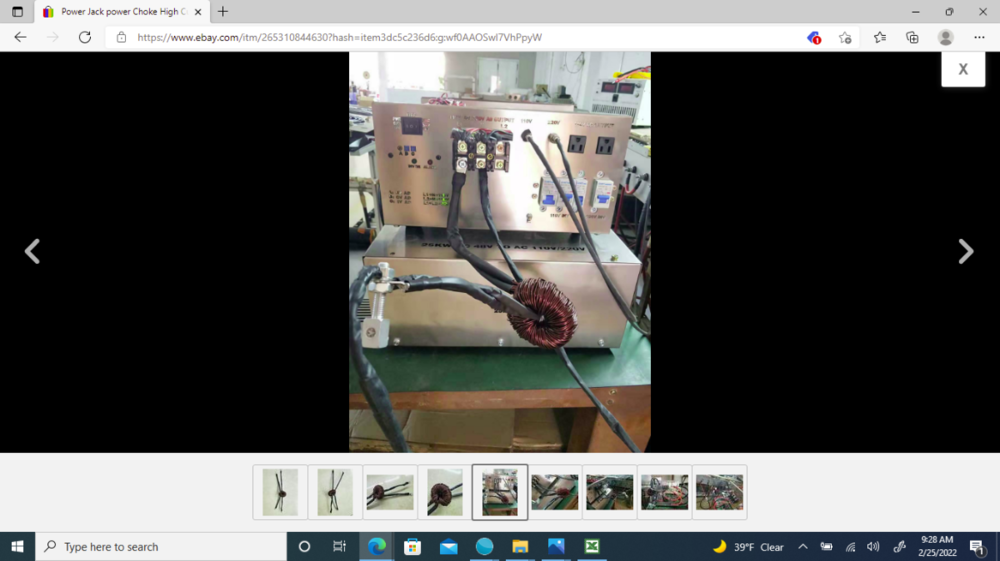Select the Power Jack power Choke tab
The width and height of the screenshot is (1000, 561).
pyautogui.click(x=122, y=11)
